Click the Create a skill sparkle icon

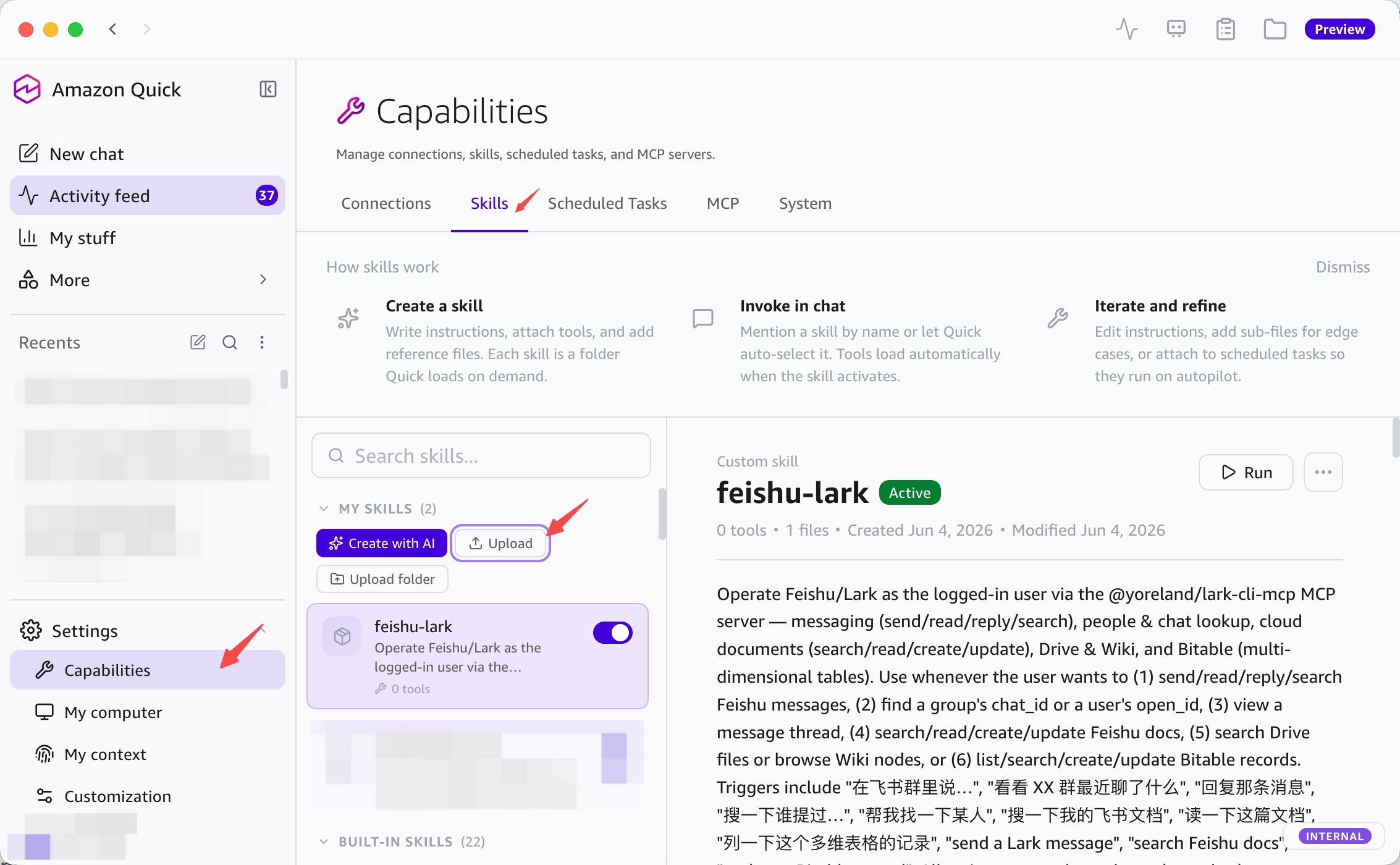tap(348, 318)
